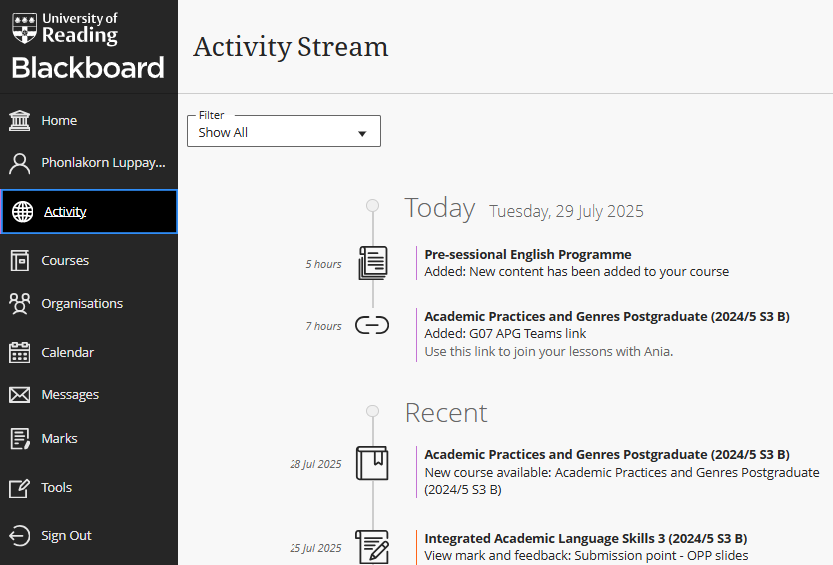Viewport: 833px width, 565px height.
Task: Go to Courses in the sidebar menu
Action: pos(65,261)
